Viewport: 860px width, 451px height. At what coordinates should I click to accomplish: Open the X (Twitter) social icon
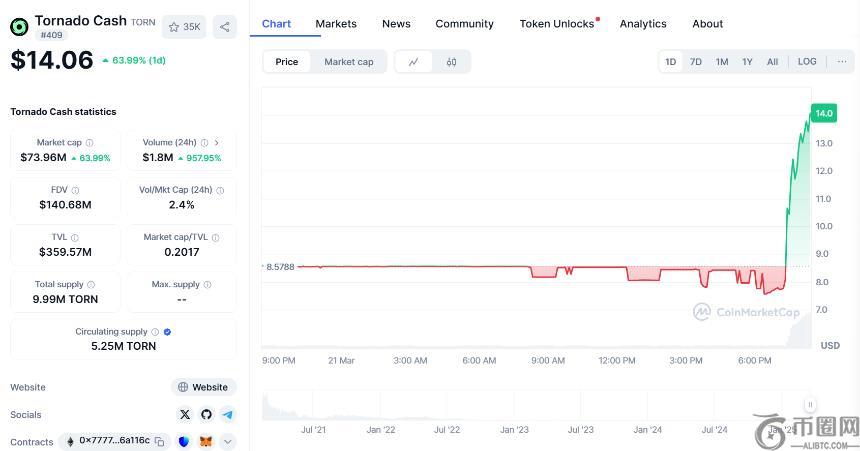coord(185,414)
